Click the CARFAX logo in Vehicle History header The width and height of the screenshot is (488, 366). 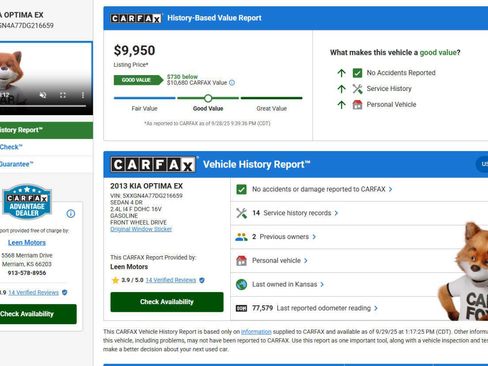pyautogui.click(x=153, y=165)
